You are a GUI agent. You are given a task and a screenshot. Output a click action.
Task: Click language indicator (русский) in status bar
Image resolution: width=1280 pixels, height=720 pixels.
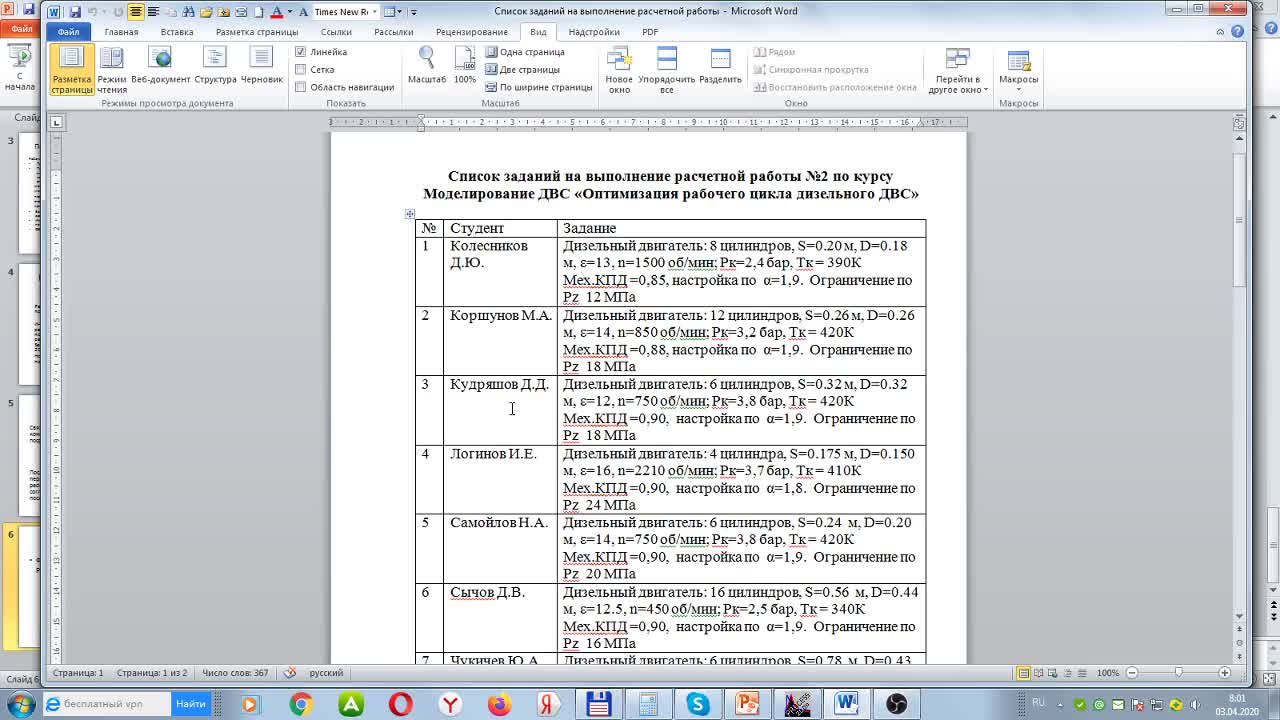click(326, 673)
